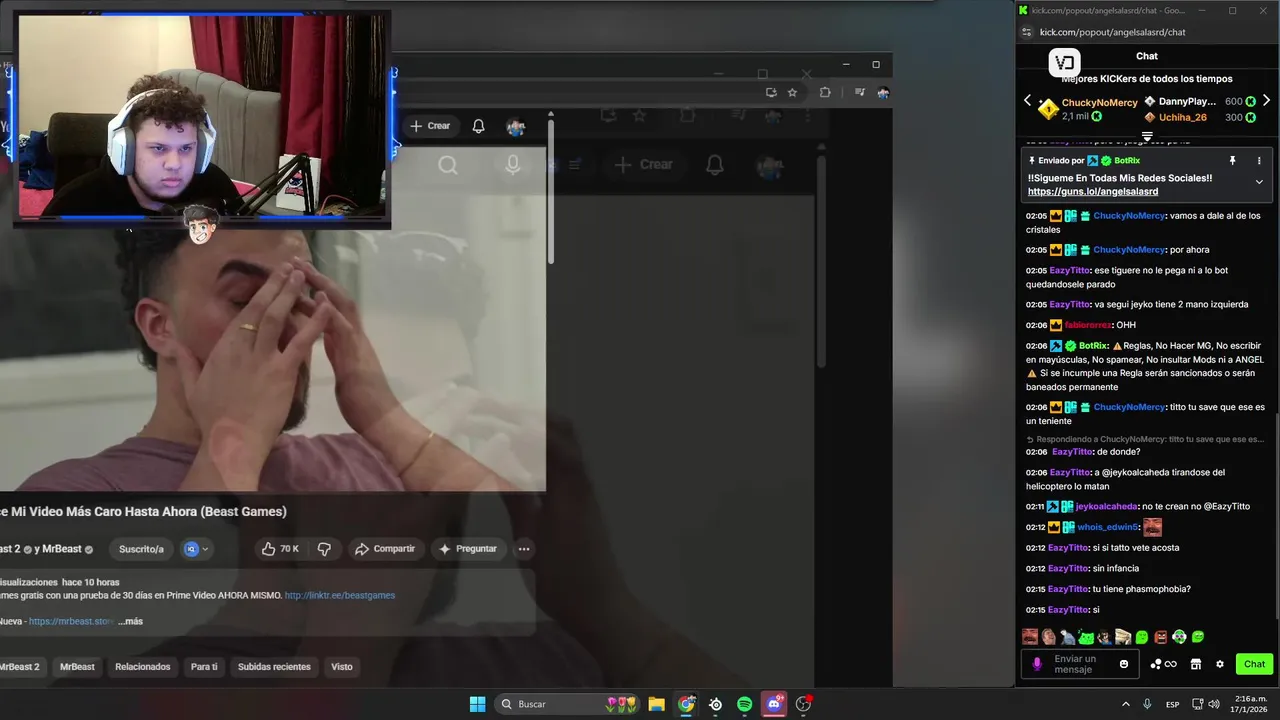Unpin the pinned BotRix message
Screen dimensions: 1280x720
[x=1232, y=160]
